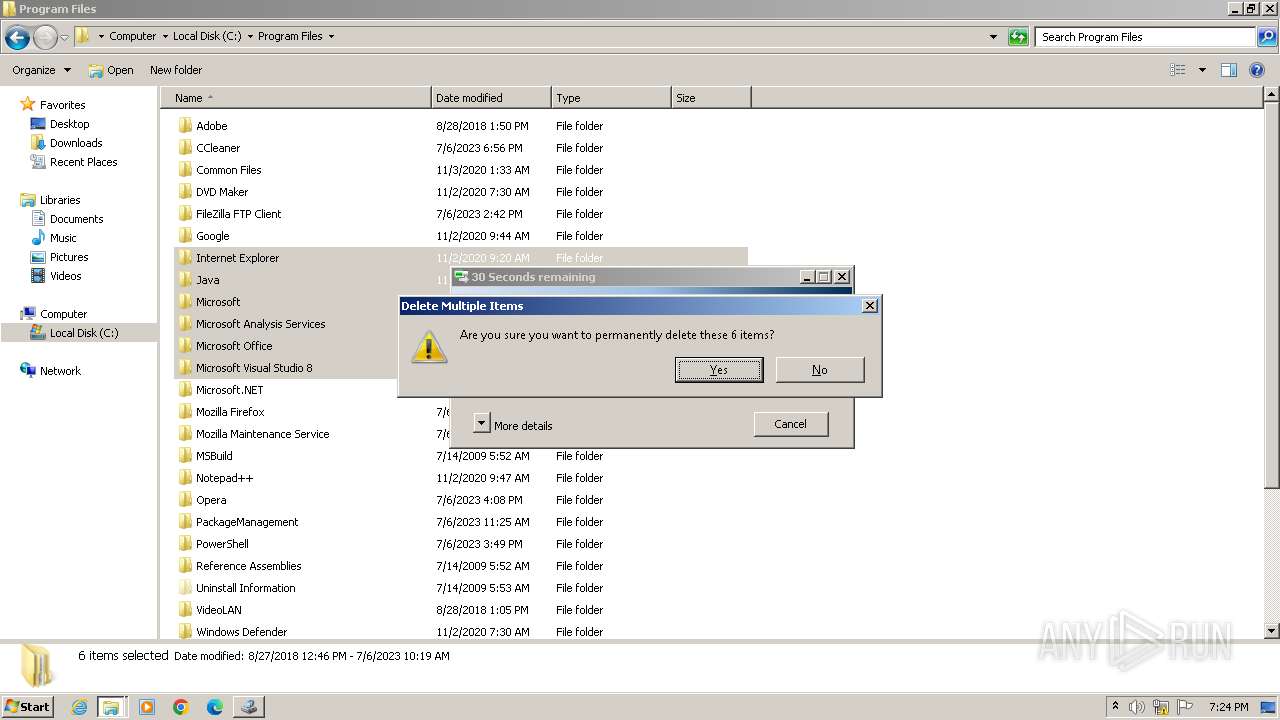Screen dimensions: 1280x720
Task: Click the Reference Assemblies folder name
Action: point(249,566)
